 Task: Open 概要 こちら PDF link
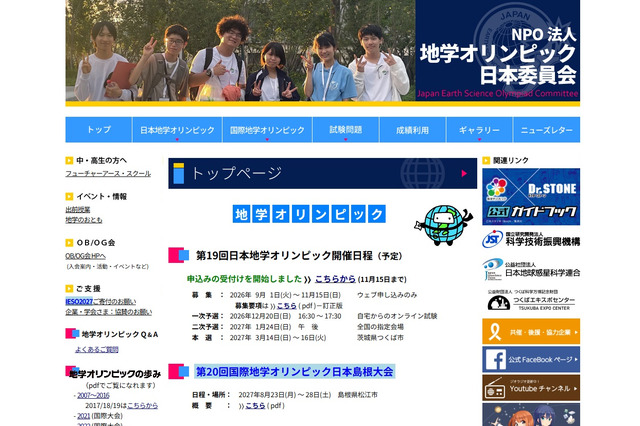click(255, 406)
